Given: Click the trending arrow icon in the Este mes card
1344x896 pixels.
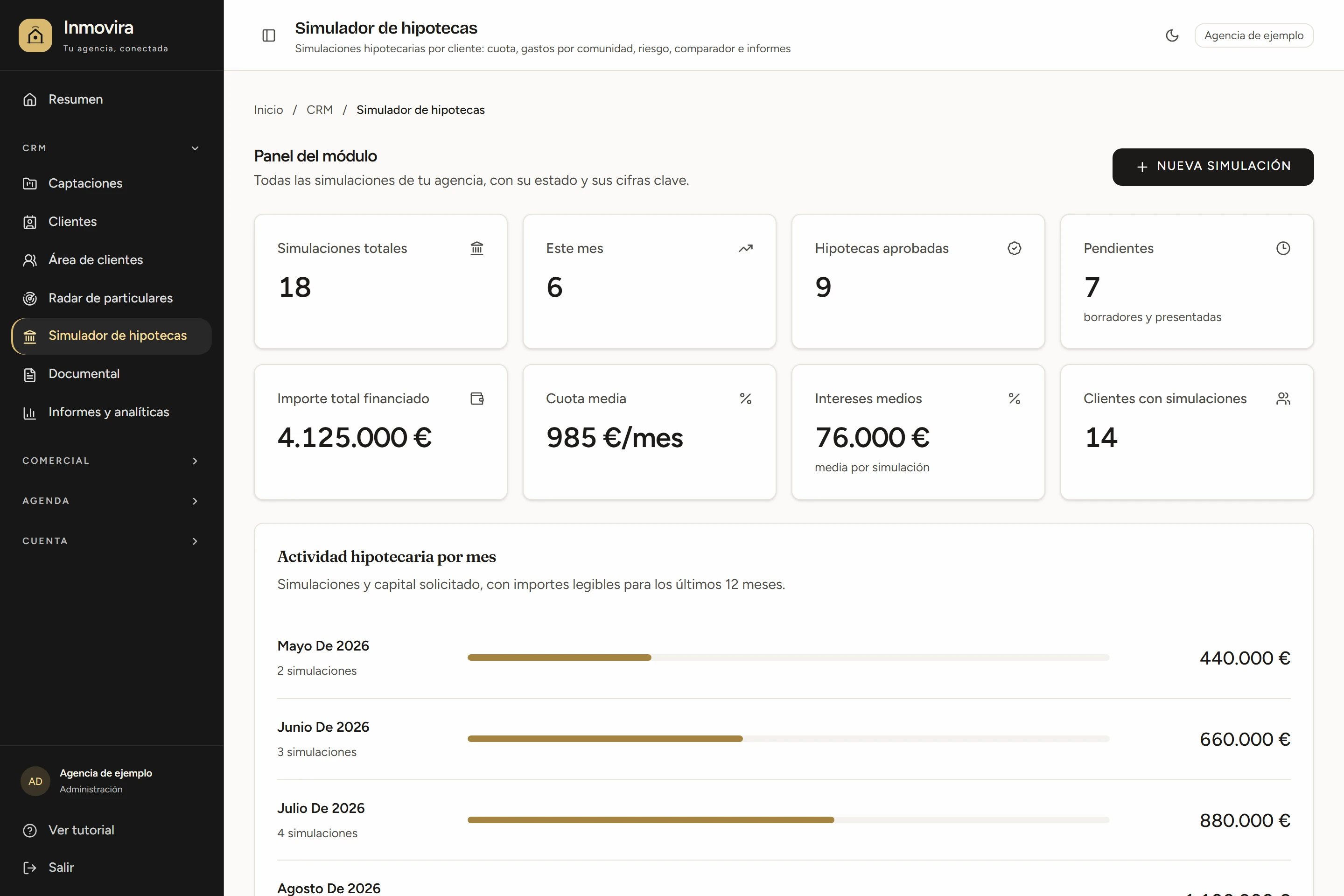Looking at the screenshot, I should click(x=746, y=248).
